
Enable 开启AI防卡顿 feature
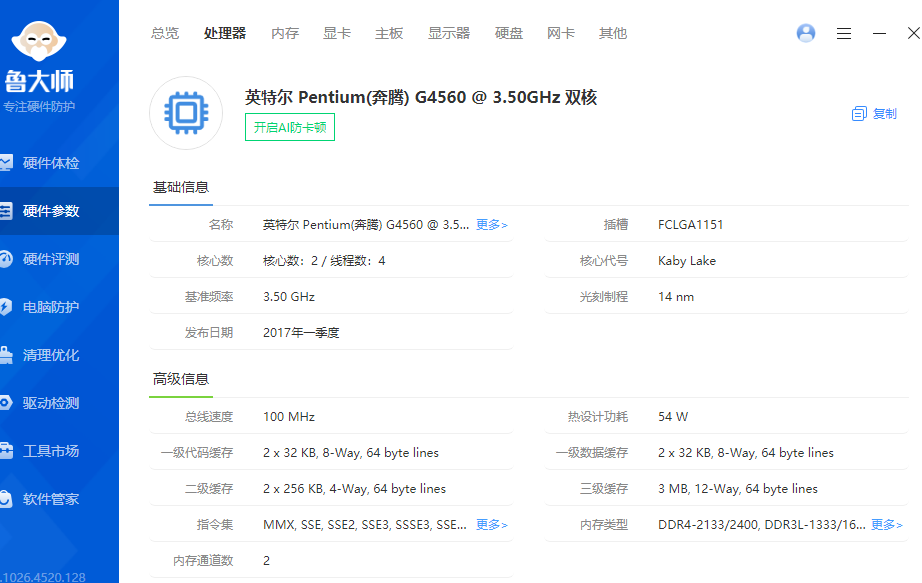pyautogui.click(x=290, y=128)
